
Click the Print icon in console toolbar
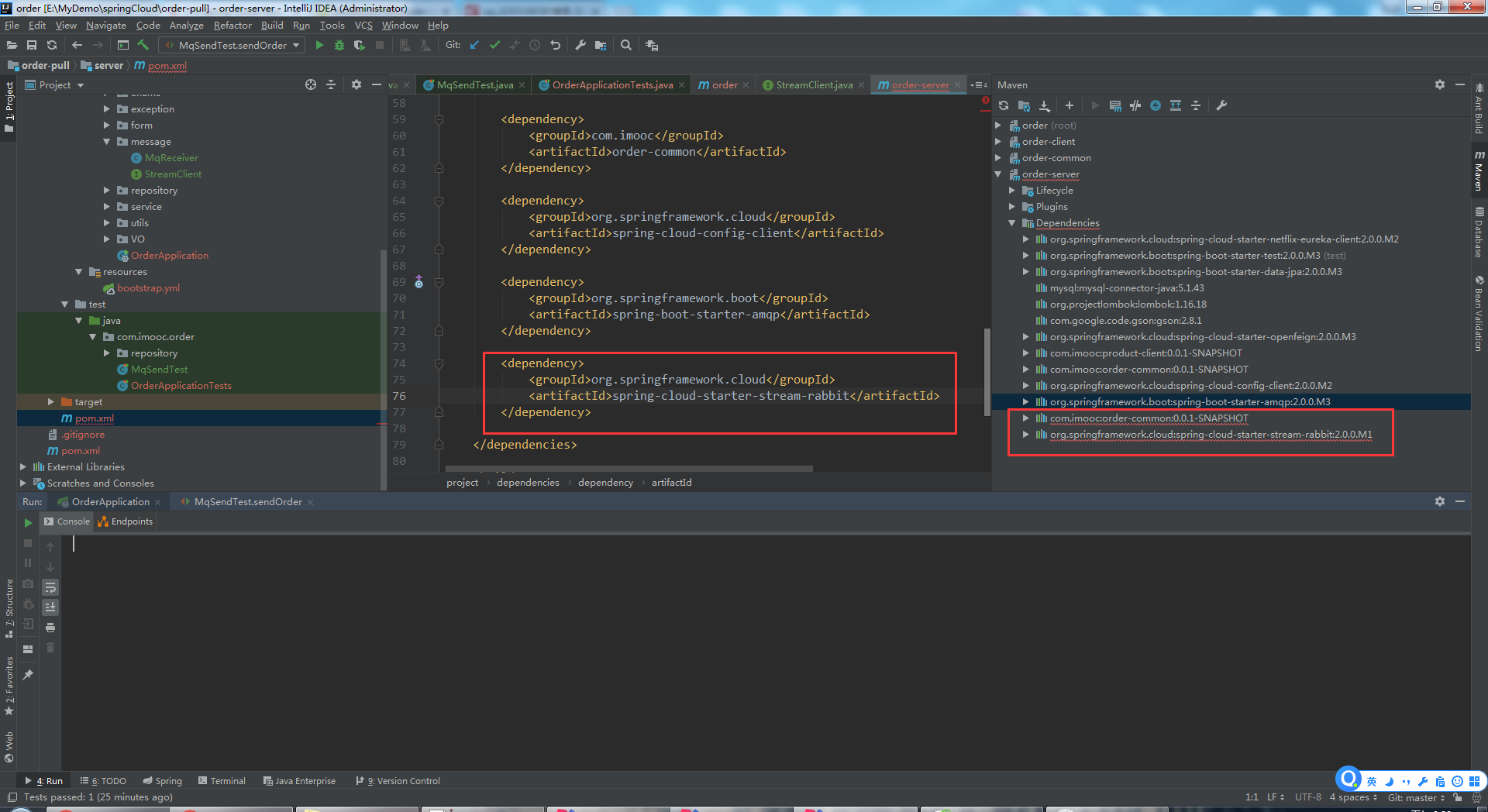pos(50,628)
